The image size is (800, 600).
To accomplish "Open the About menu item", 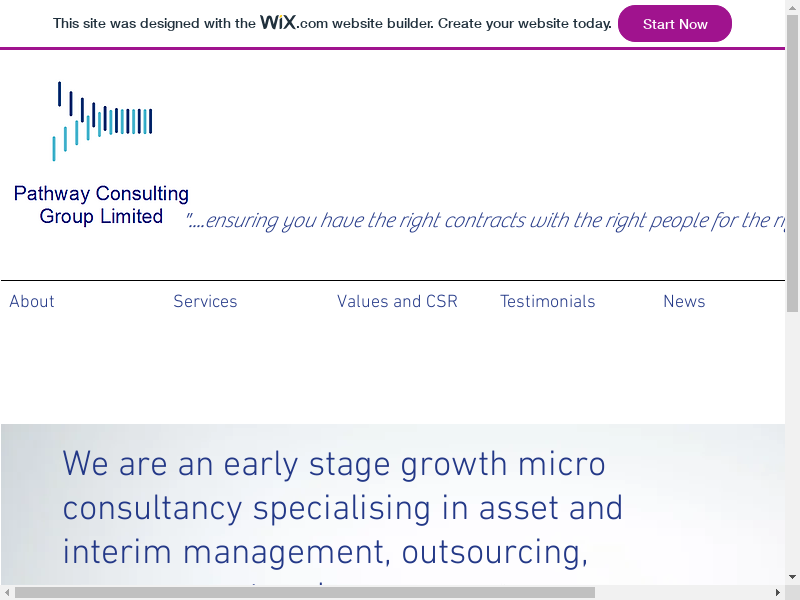I will click(32, 302).
